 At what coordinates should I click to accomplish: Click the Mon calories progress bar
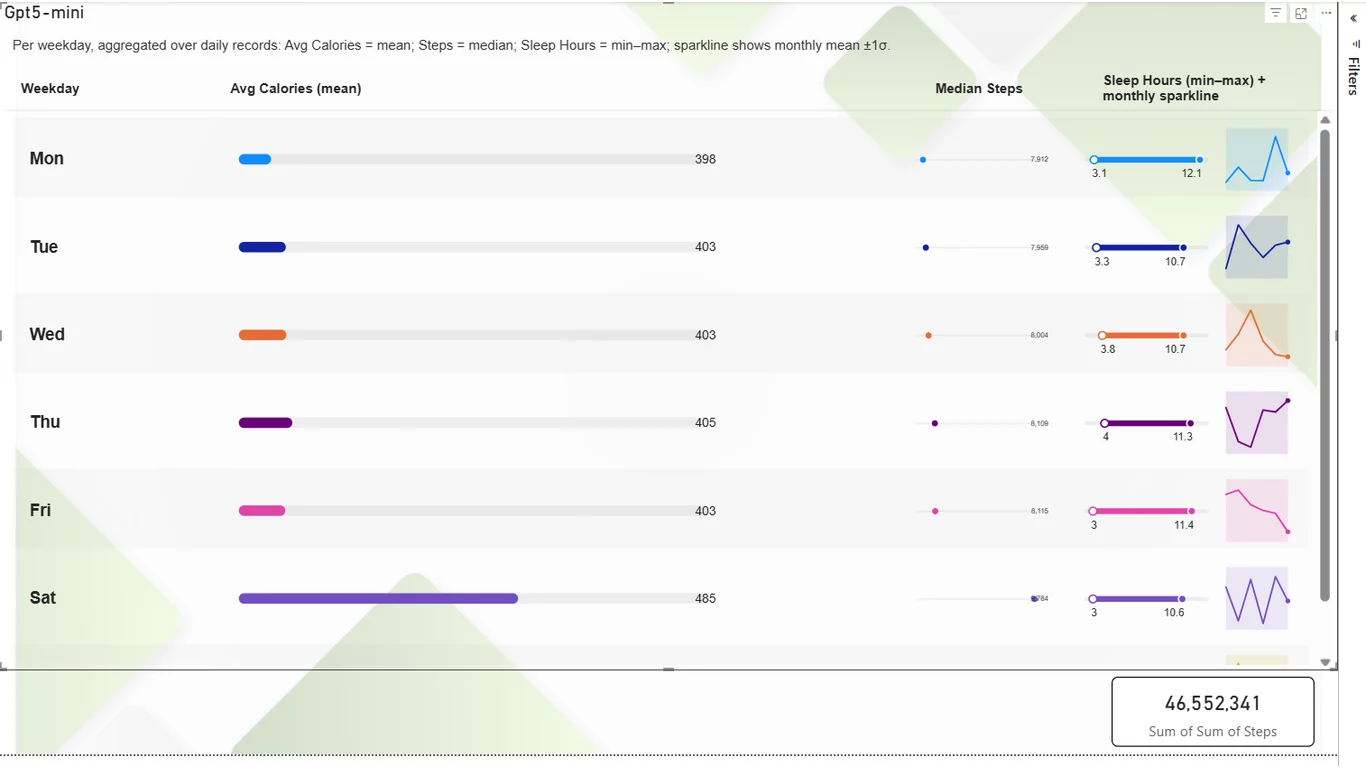(464, 159)
